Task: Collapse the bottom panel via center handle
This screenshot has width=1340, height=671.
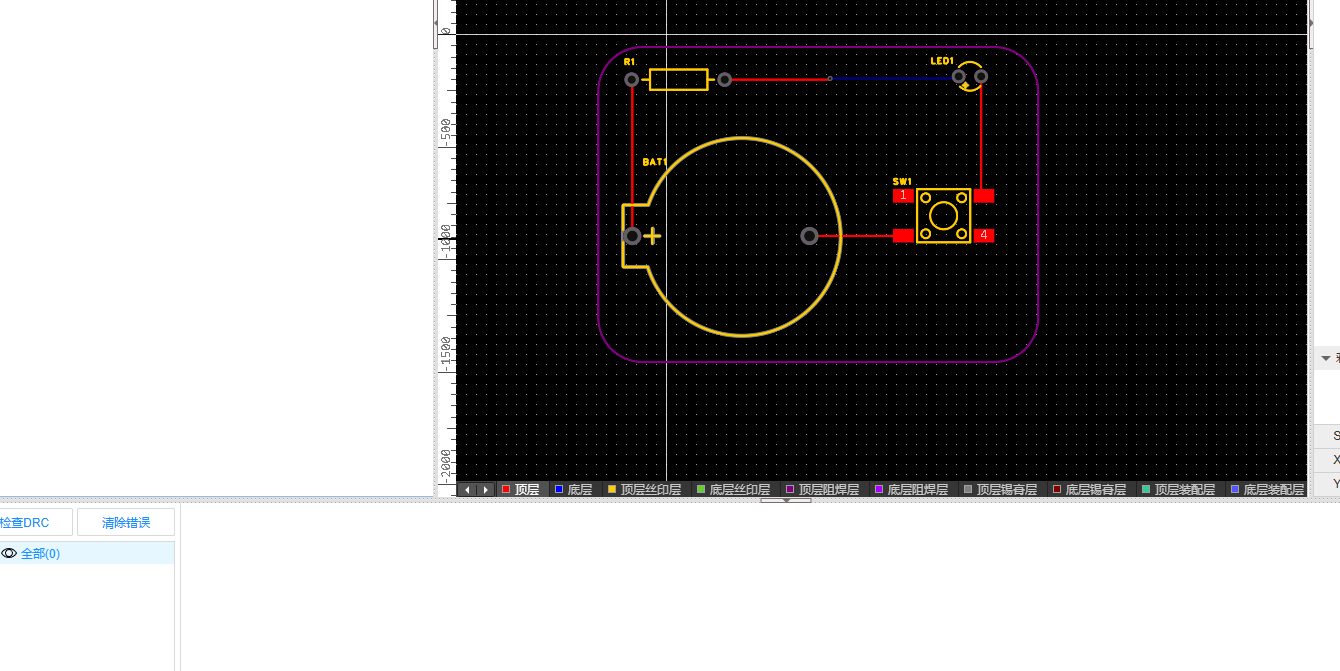Action: (x=786, y=500)
